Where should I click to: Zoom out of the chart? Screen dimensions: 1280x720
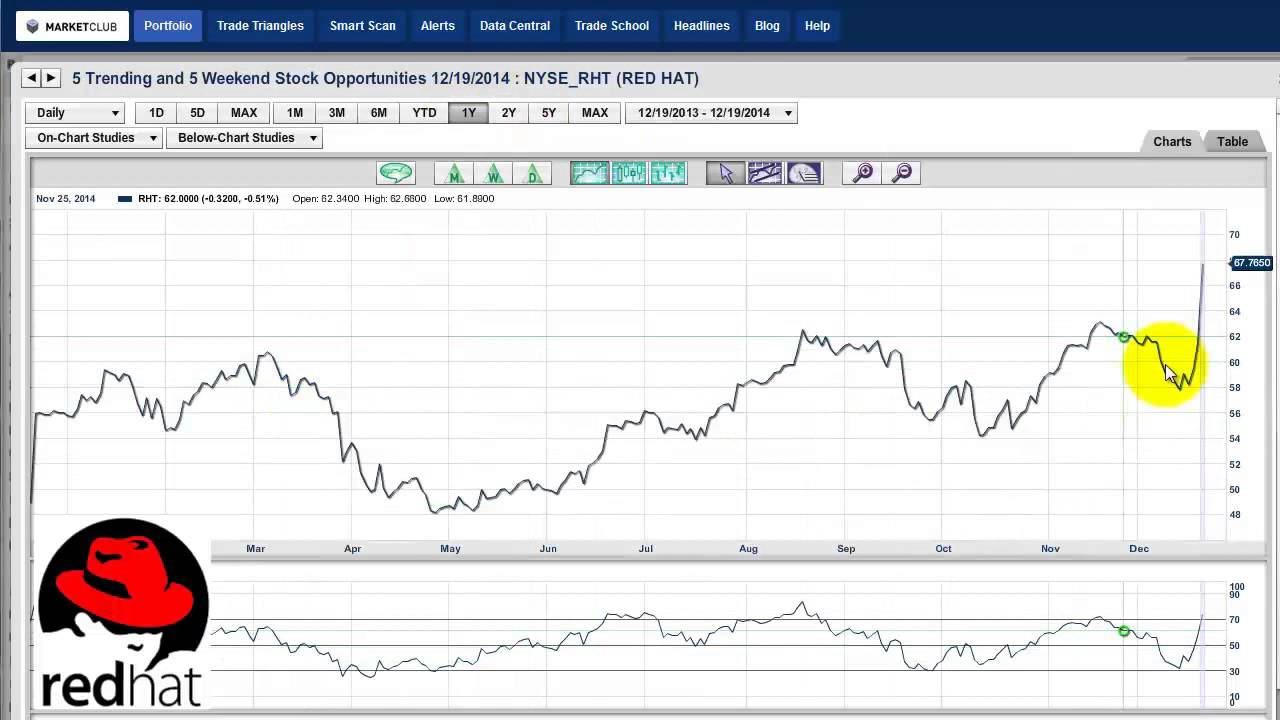tap(901, 173)
